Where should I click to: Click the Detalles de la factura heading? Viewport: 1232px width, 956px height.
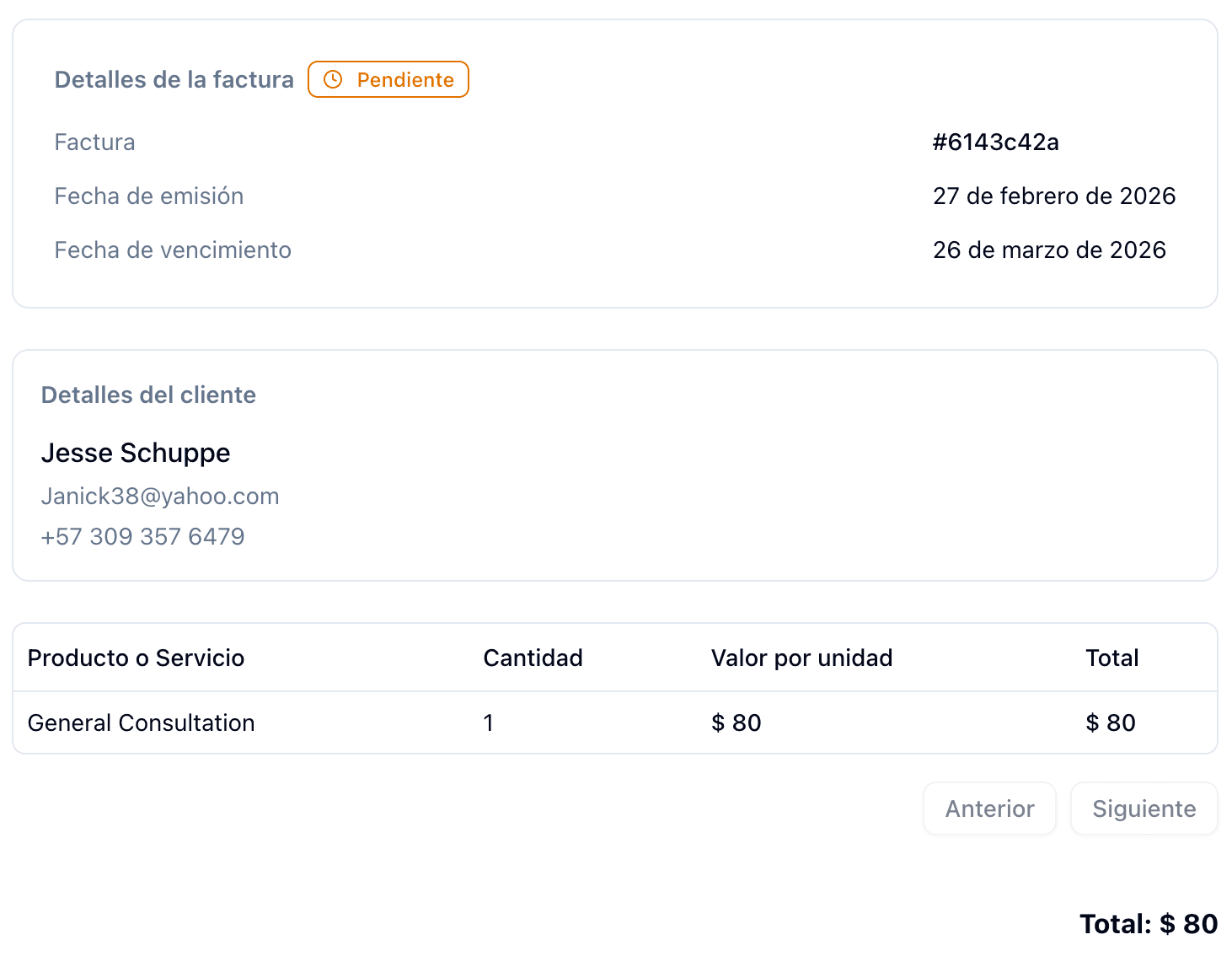point(174,80)
